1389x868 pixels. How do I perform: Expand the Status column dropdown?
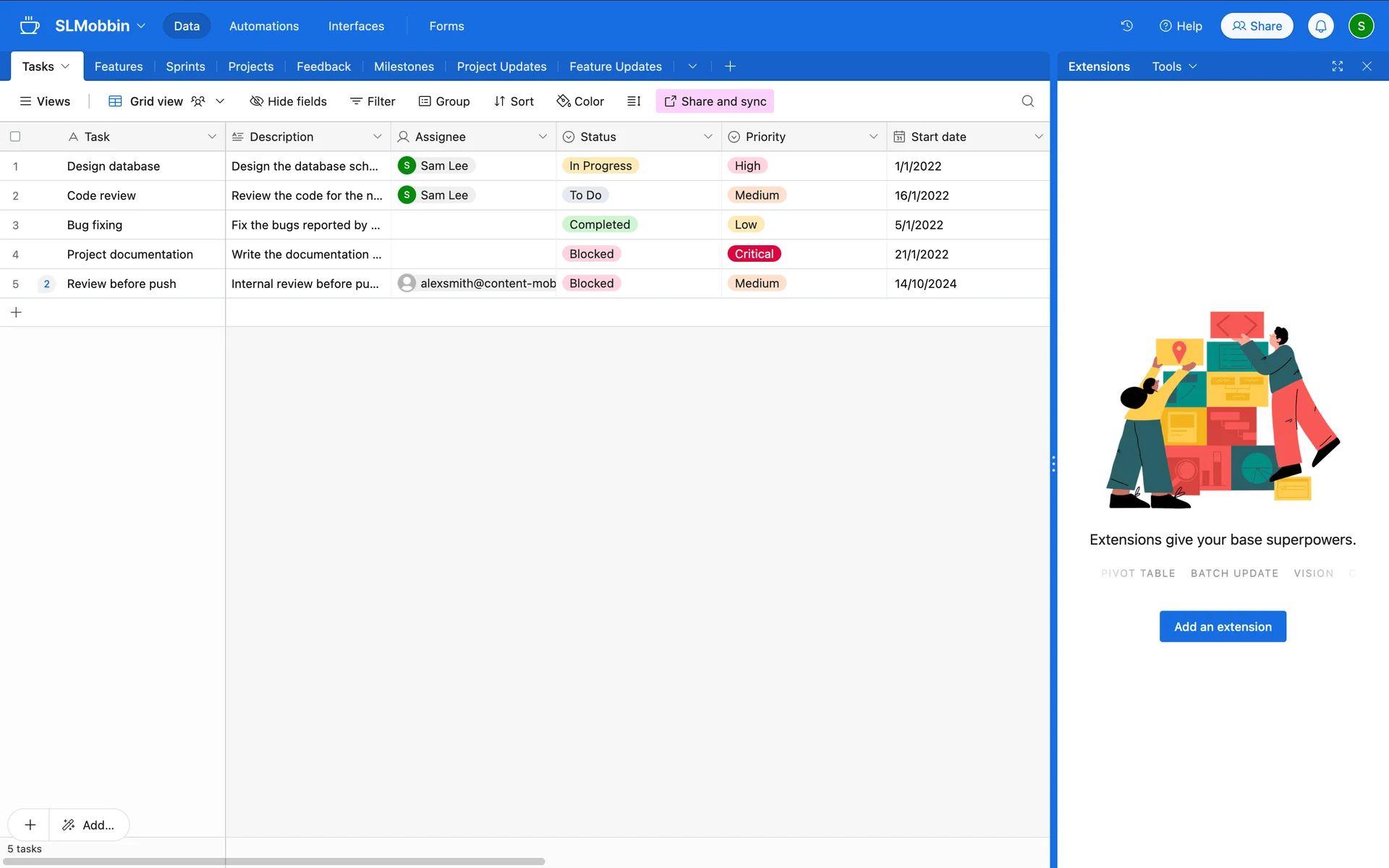pyautogui.click(x=708, y=137)
